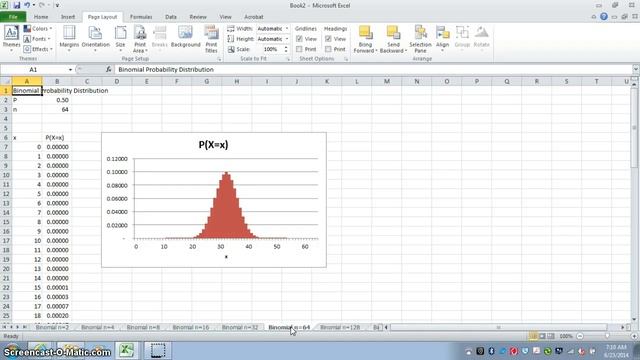The height and width of the screenshot is (360, 640).
Task: Toggle Gridlines Print checkbox
Action: tap(299, 49)
